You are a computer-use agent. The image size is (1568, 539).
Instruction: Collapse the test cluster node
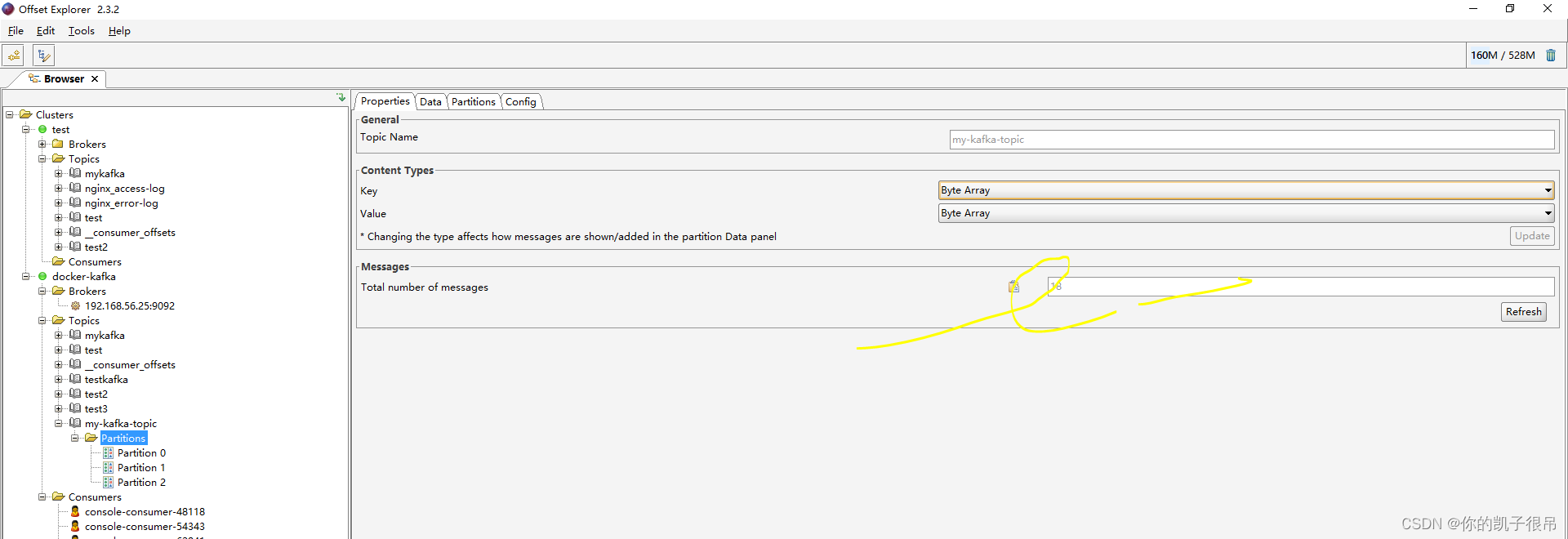click(x=26, y=129)
